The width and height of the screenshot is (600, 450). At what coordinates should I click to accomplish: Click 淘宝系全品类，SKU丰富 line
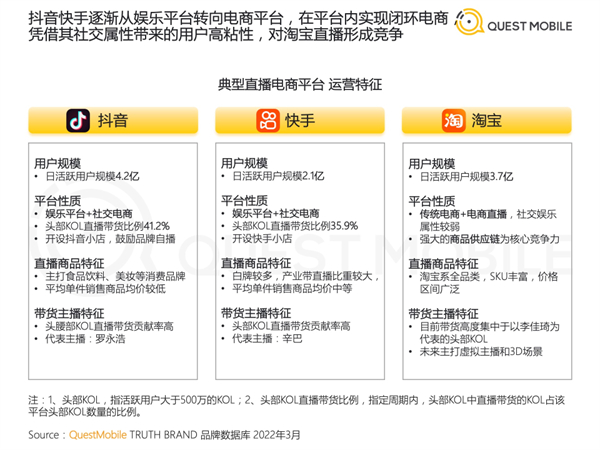click(488, 277)
